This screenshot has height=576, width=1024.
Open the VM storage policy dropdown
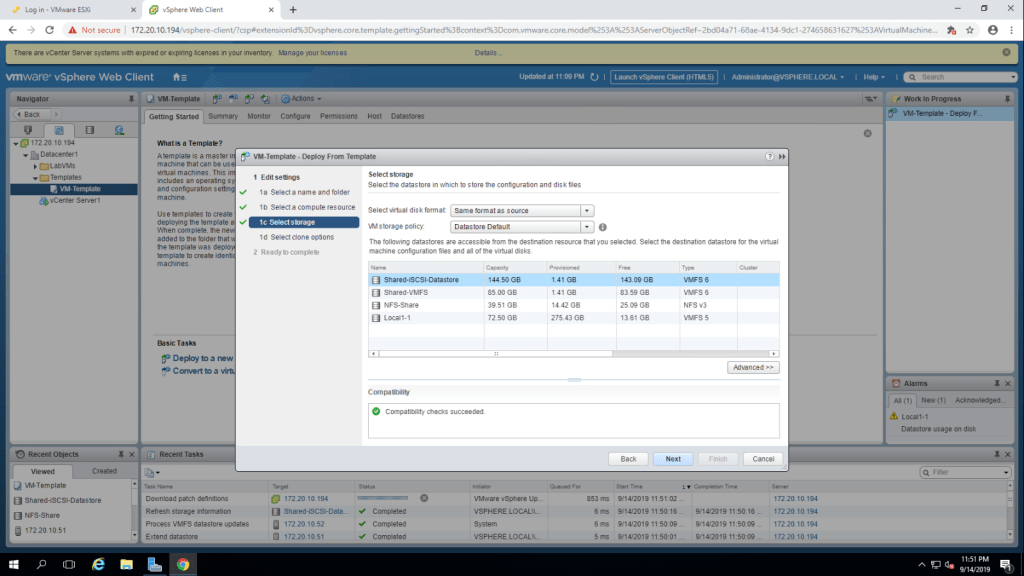587,227
